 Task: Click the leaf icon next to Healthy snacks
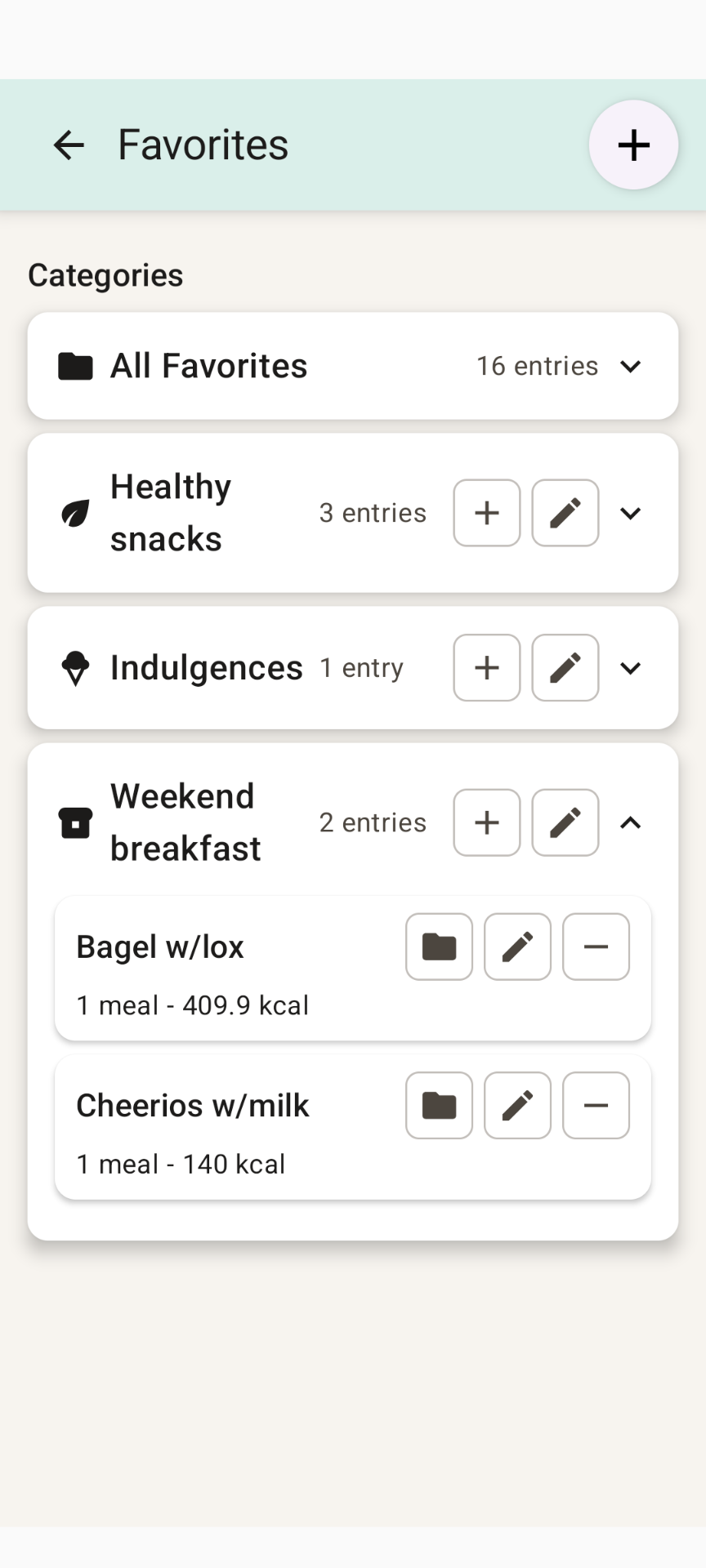(x=74, y=513)
